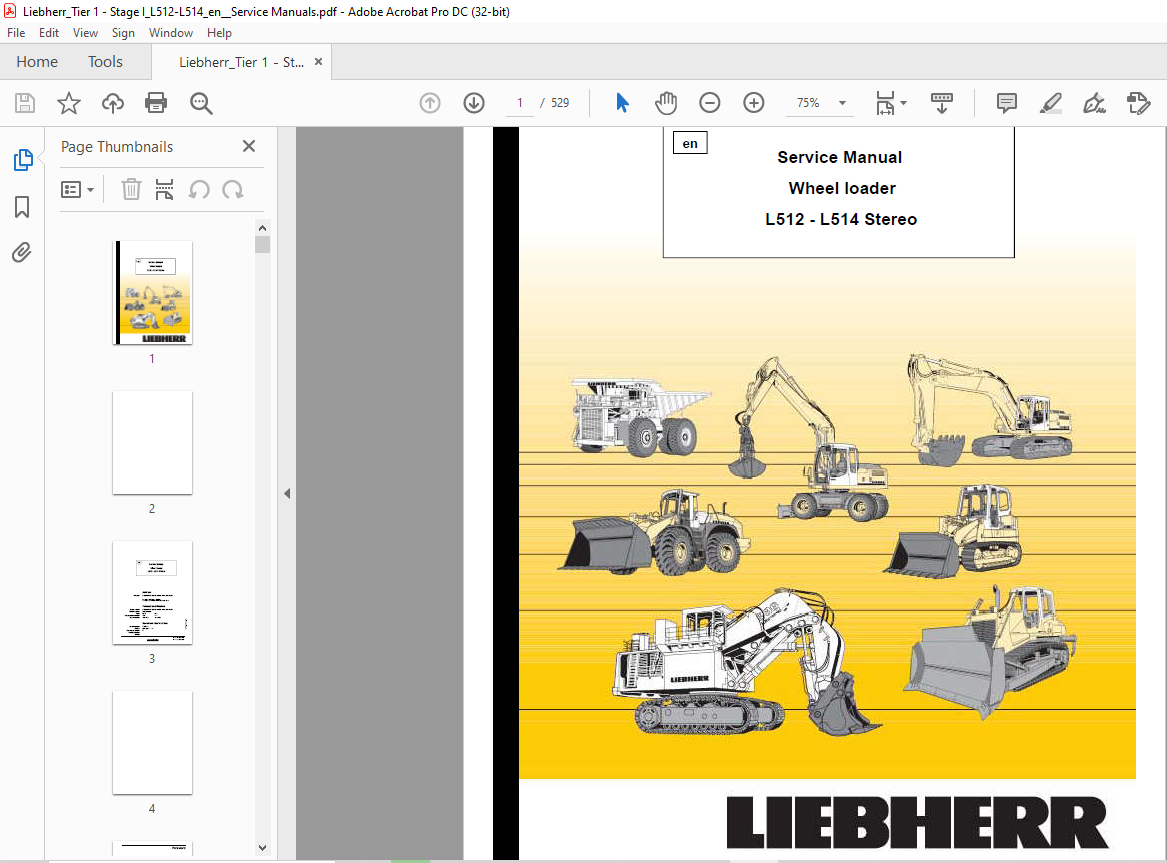Show Page Thumbnails sidebar icon
The image size is (1167, 863).
pos(23,159)
